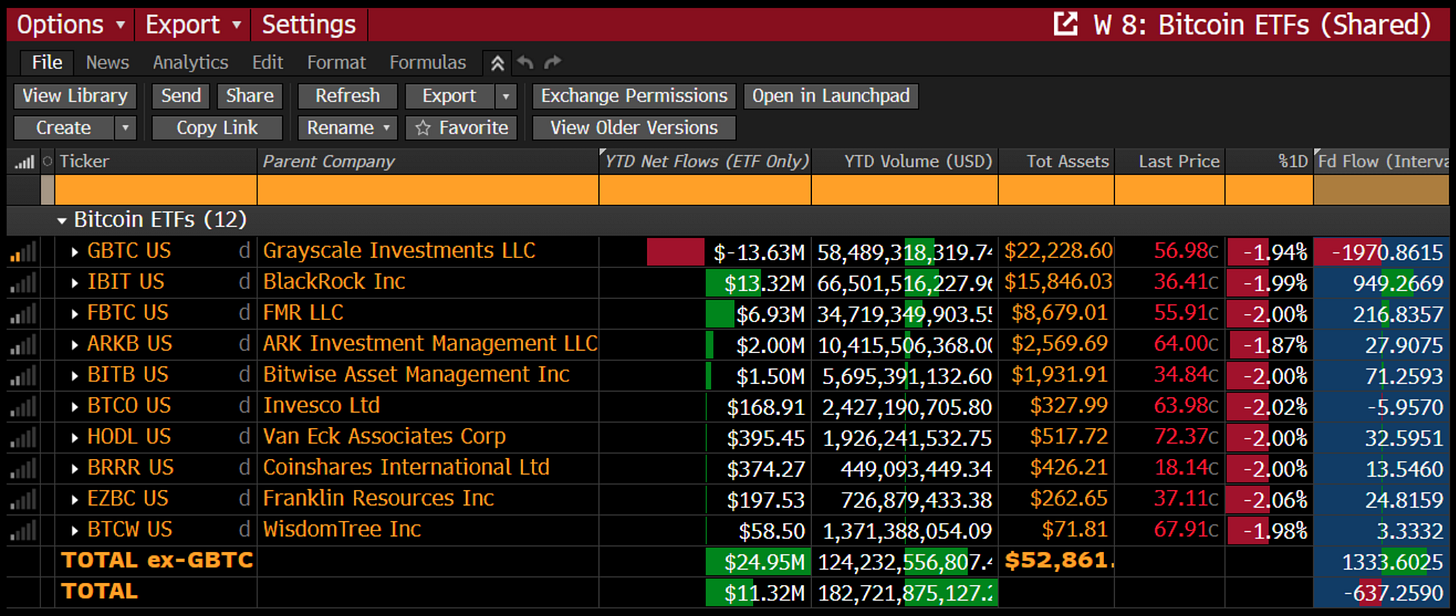Click the signal bars icon in BRRR row
This screenshot has height=616, width=1456.
tap(22, 468)
